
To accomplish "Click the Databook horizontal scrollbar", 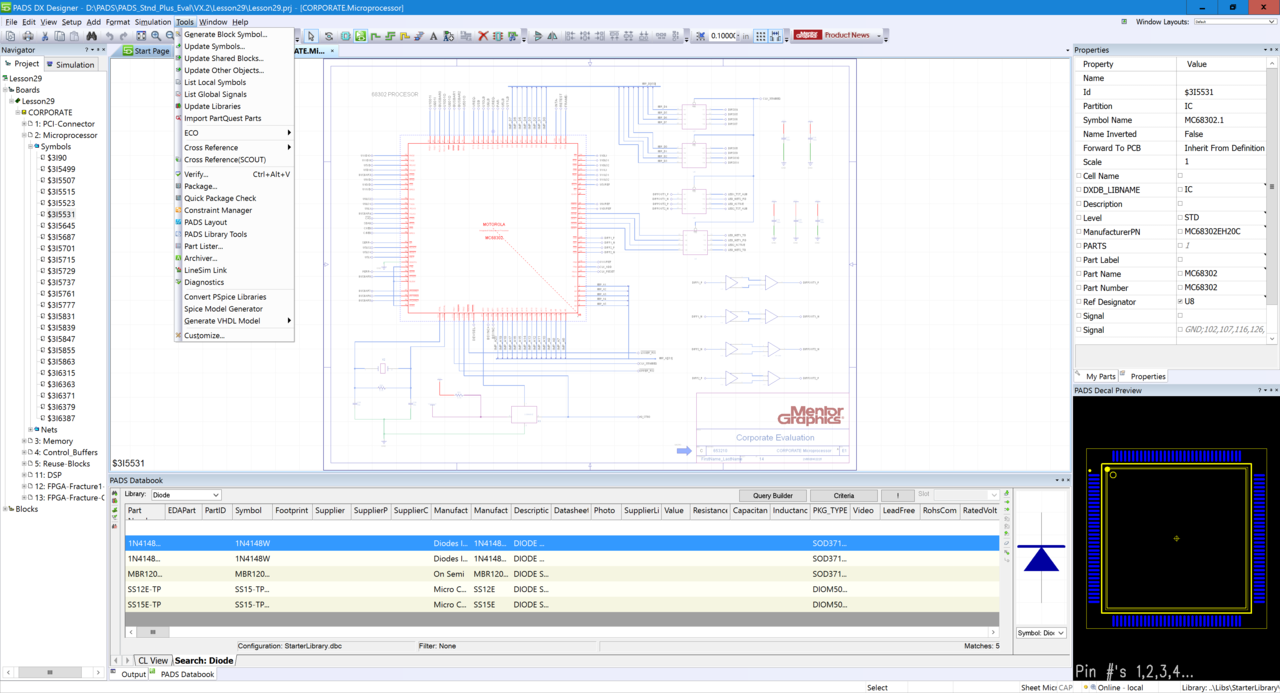I will pyautogui.click(x=561, y=632).
